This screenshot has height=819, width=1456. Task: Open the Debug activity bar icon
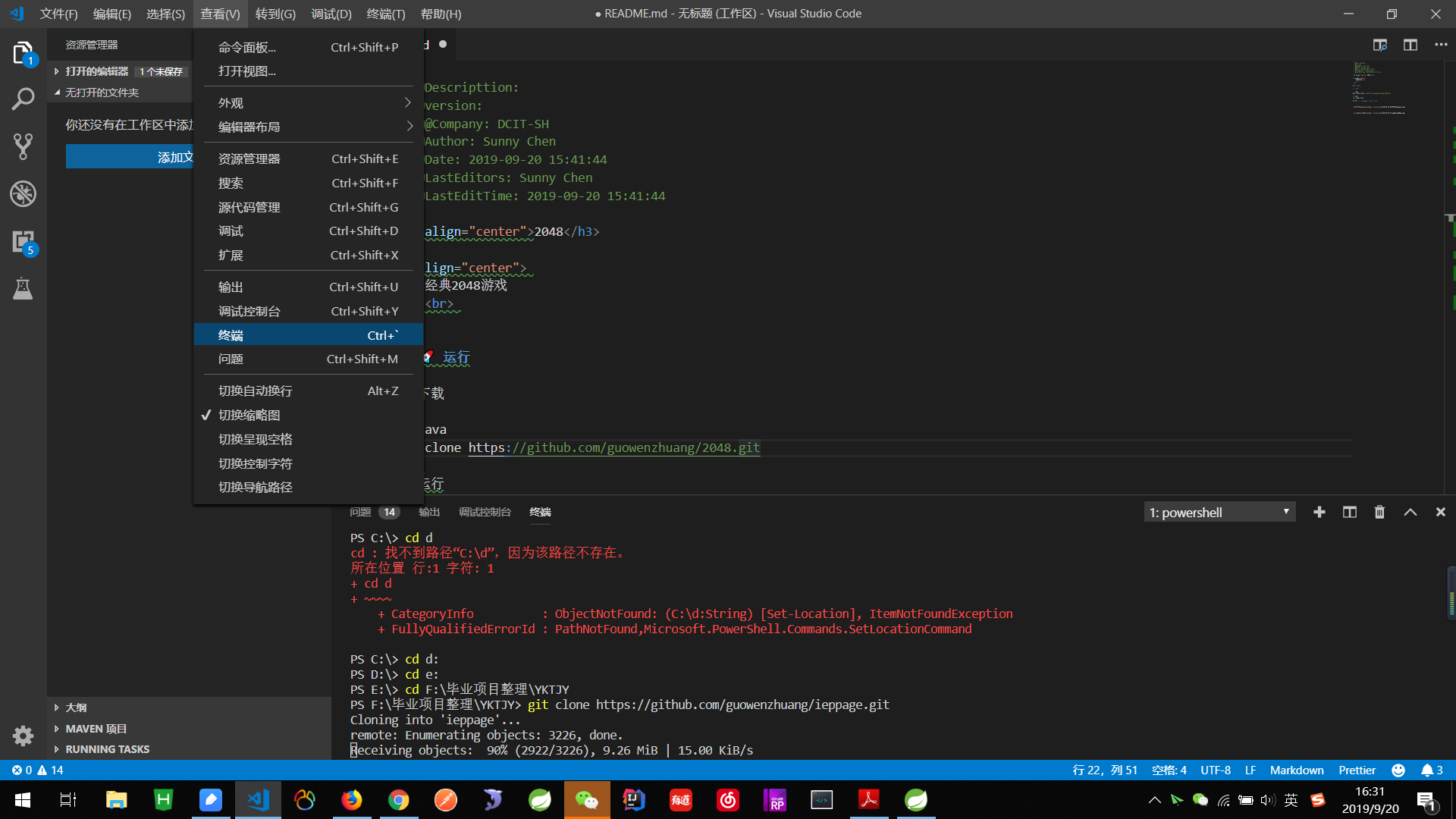pyautogui.click(x=23, y=194)
